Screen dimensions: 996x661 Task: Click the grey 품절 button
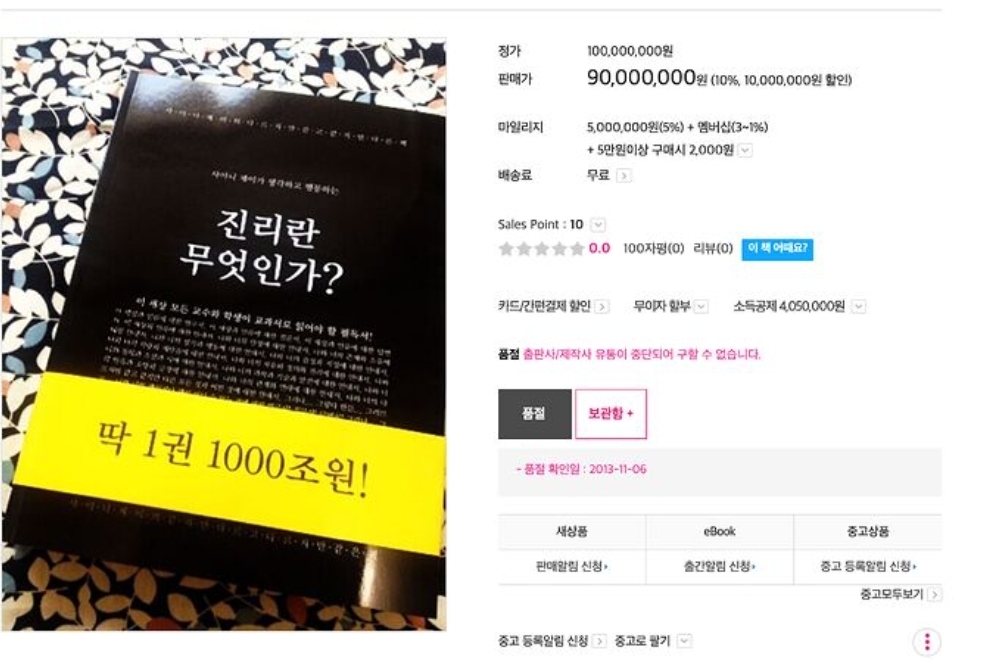(534, 414)
